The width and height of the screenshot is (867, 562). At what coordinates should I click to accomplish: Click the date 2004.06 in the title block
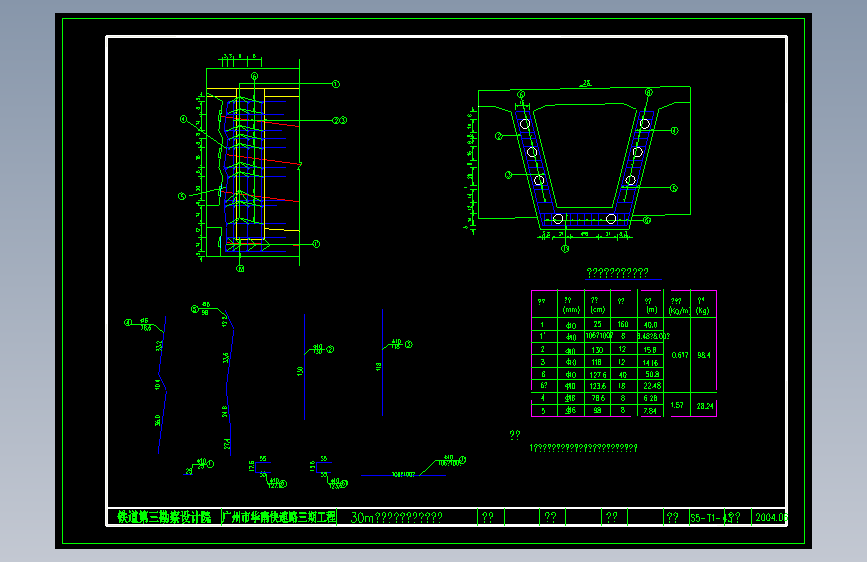(x=771, y=518)
